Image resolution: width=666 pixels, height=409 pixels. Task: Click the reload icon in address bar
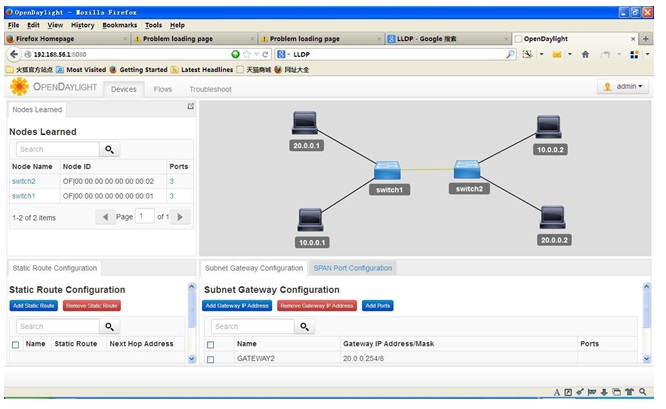[265, 54]
